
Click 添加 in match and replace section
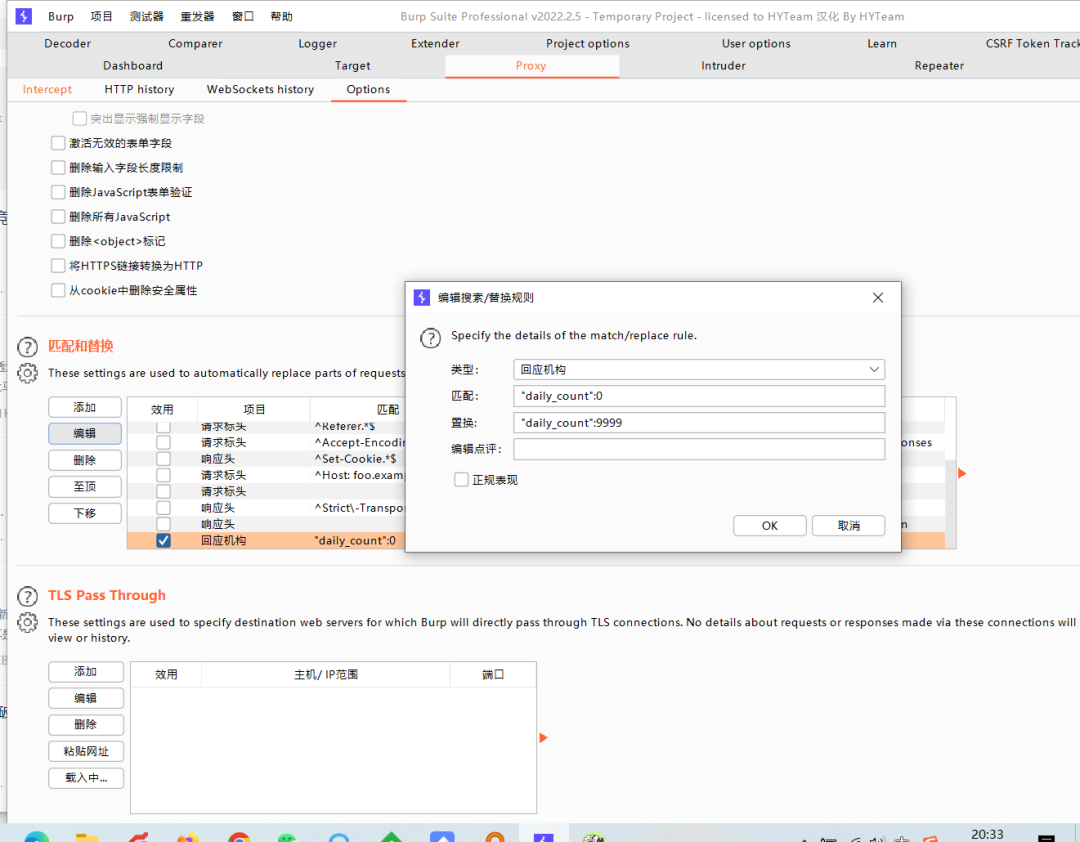(x=85, y=407)
